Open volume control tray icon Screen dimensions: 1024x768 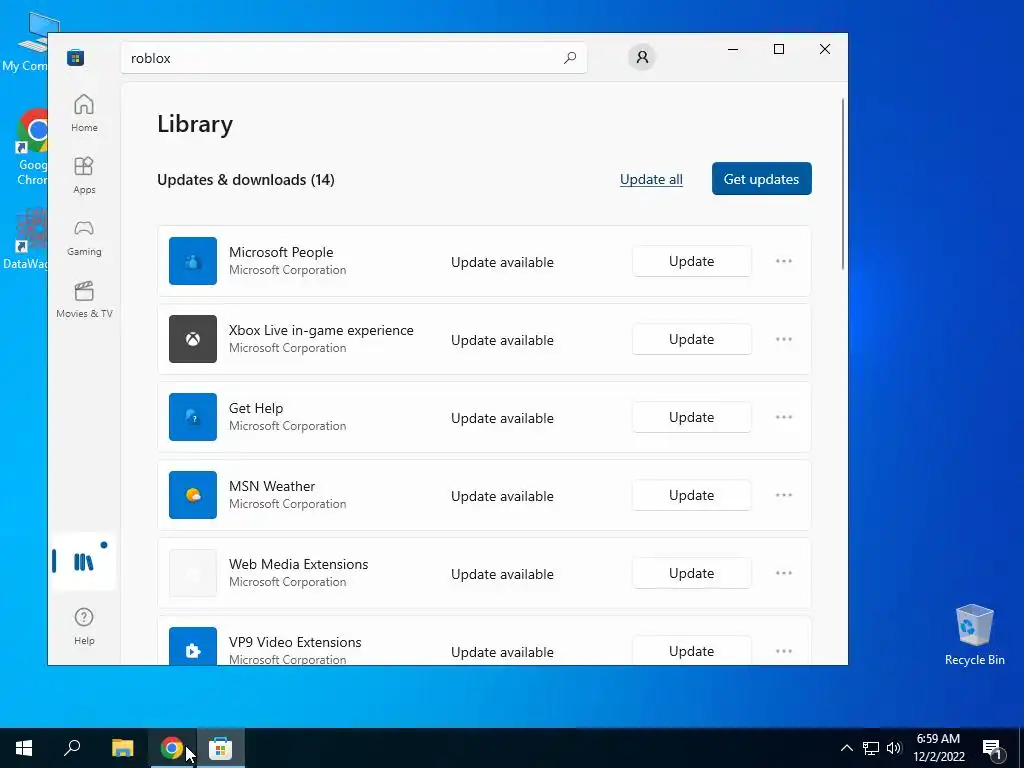pyautogui.click(x=894, y=748)
